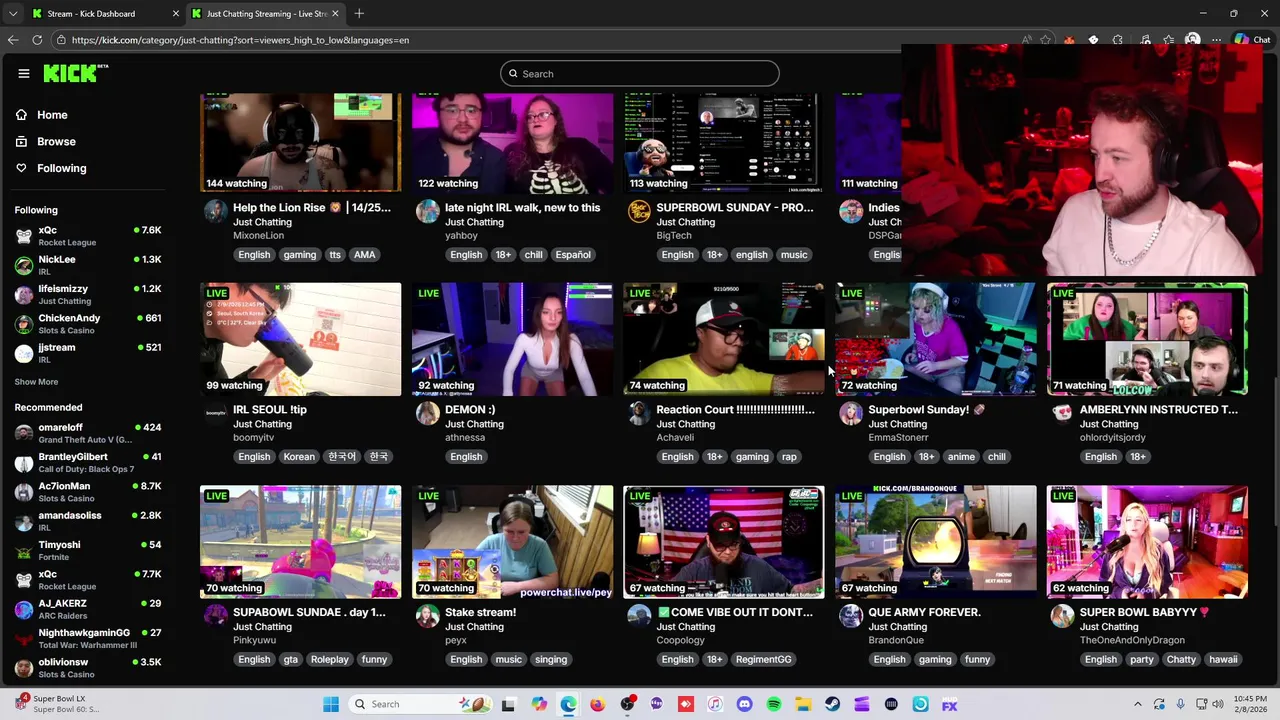The height and width of the screenshot is (720, 1280).
Task: Click peyx channel name link
Action: pos(455,640)
